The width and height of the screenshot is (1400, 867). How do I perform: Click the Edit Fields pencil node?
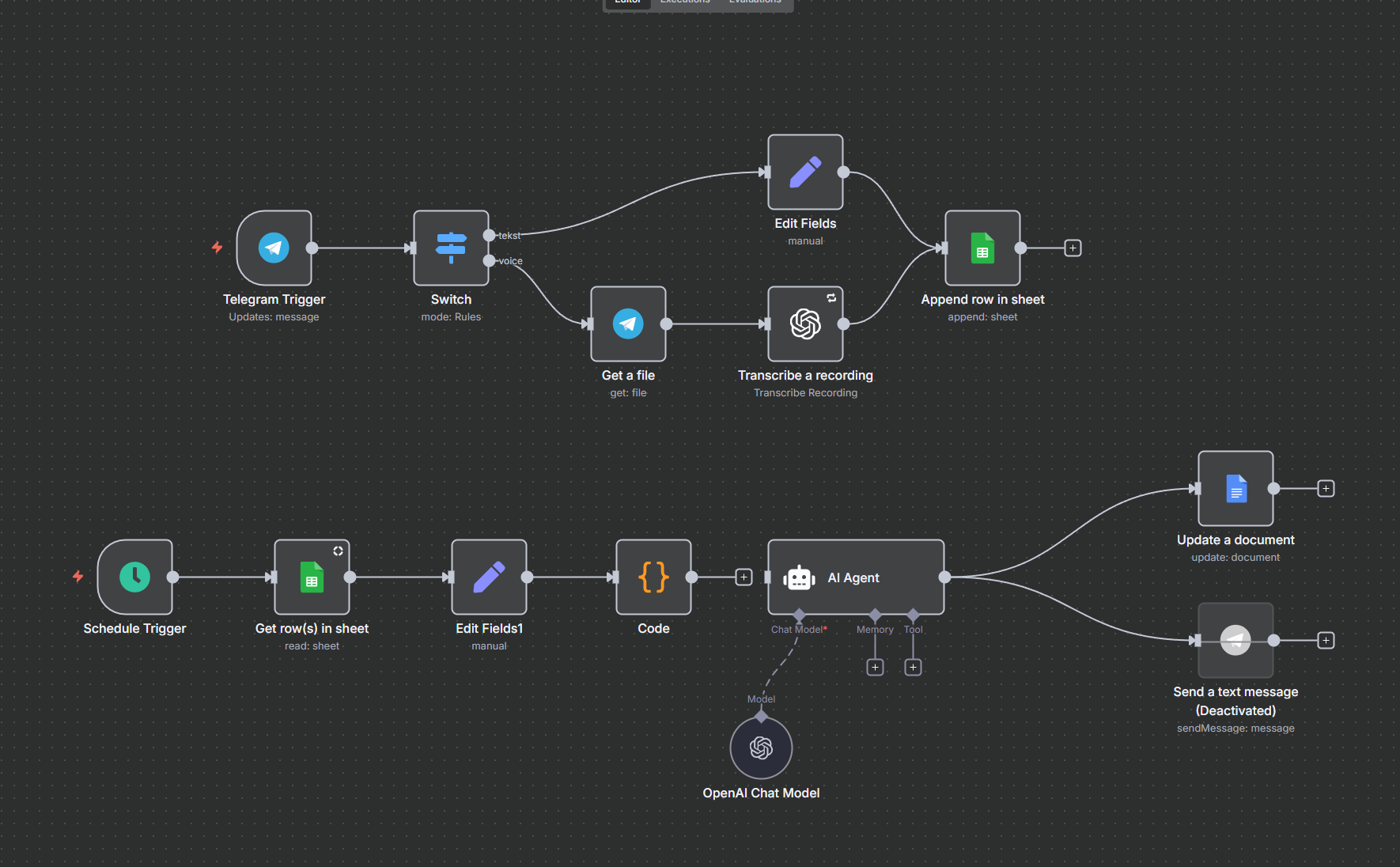805,172
